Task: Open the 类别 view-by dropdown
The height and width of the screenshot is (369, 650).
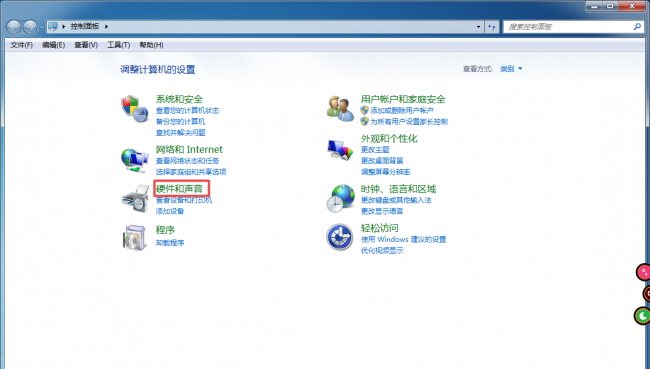Action: point(511,69)
